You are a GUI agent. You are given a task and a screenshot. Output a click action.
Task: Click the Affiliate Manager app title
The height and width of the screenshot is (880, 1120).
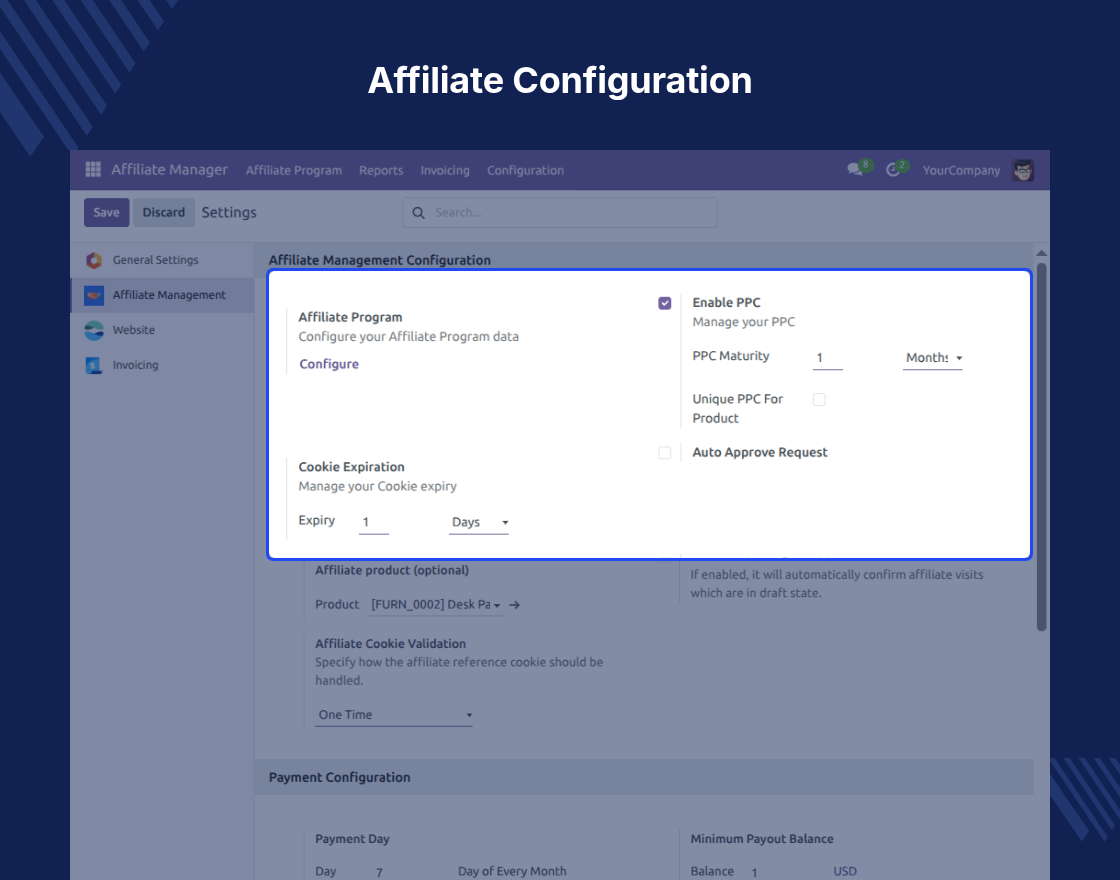[x=169, y=169]
